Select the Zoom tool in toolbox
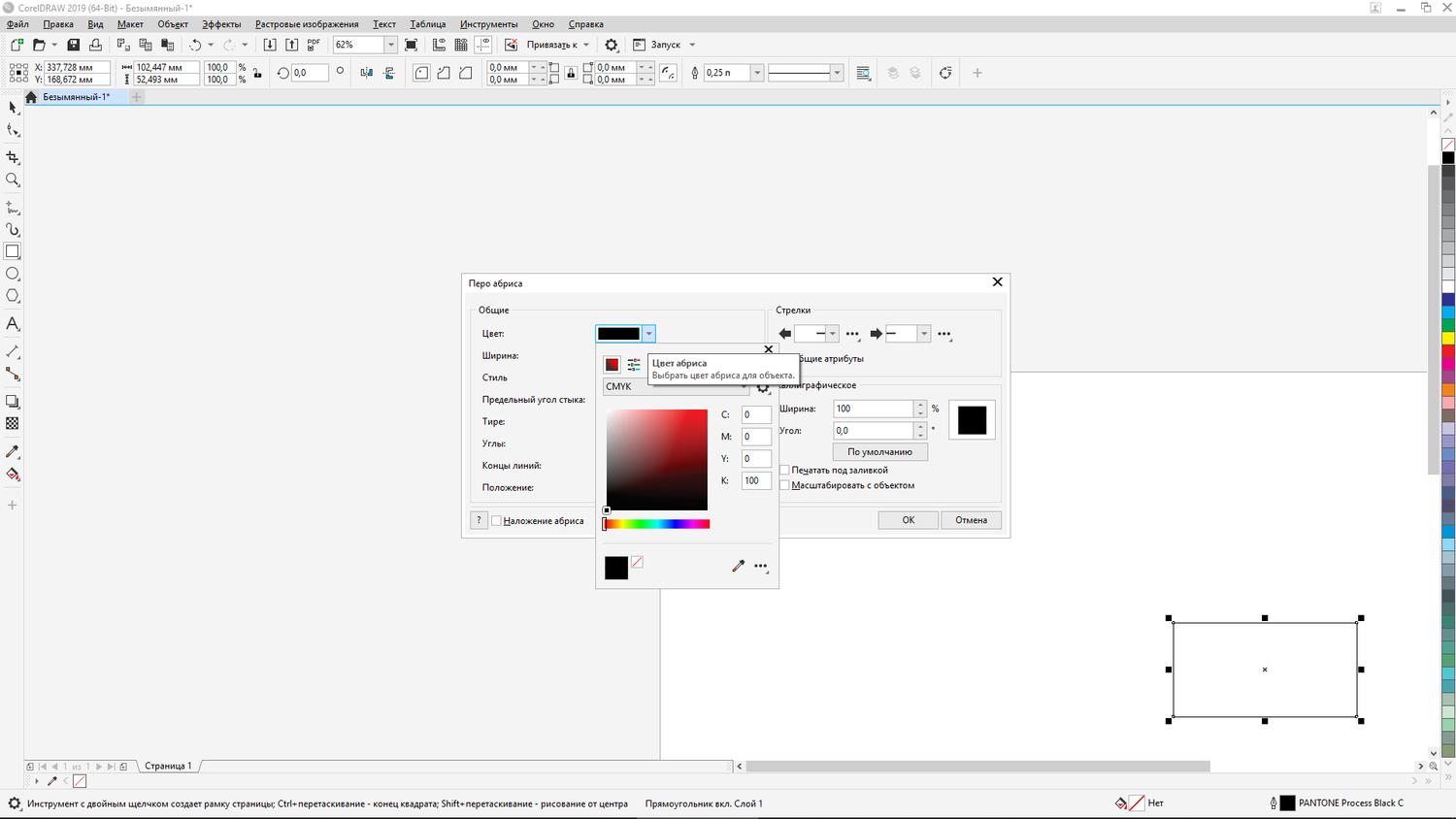1456x819 pixels. coord(13,180)
